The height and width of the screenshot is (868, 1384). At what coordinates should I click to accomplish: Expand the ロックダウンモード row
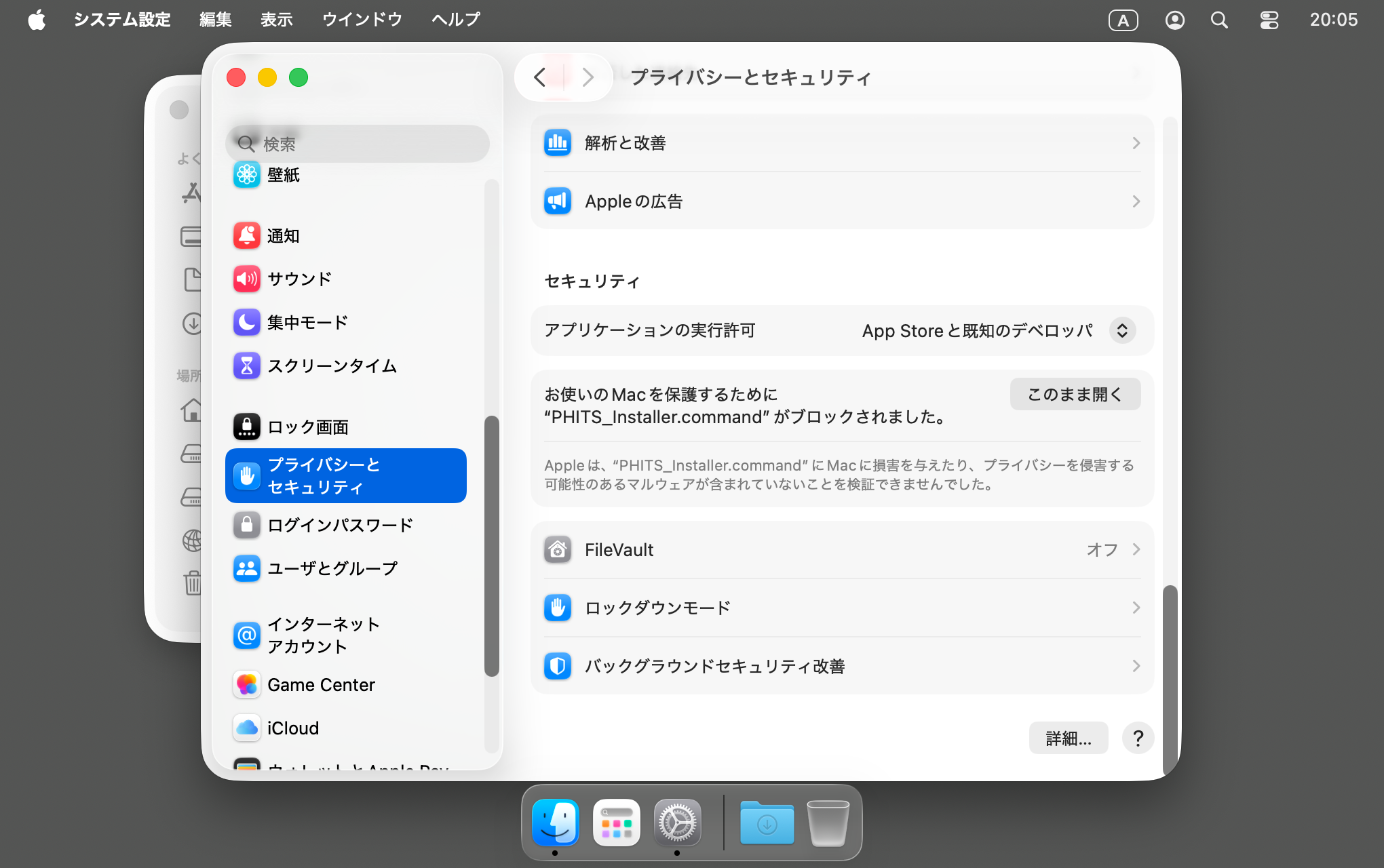tap(841, 608)
